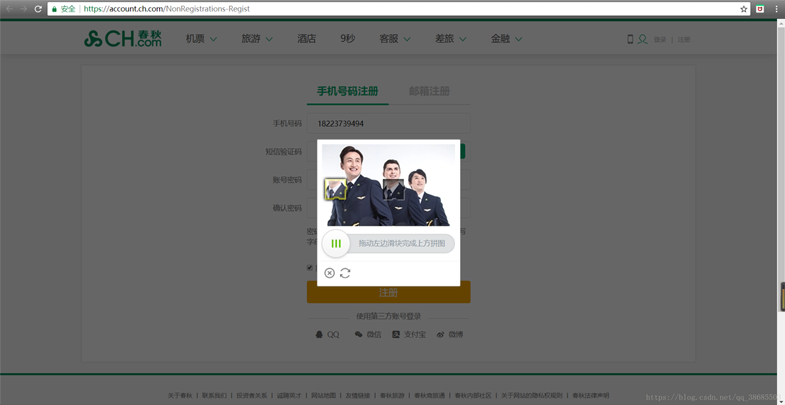Switch to the 邮箱注册 tab
The image size is (785, 405).
(x=429, y=91)
